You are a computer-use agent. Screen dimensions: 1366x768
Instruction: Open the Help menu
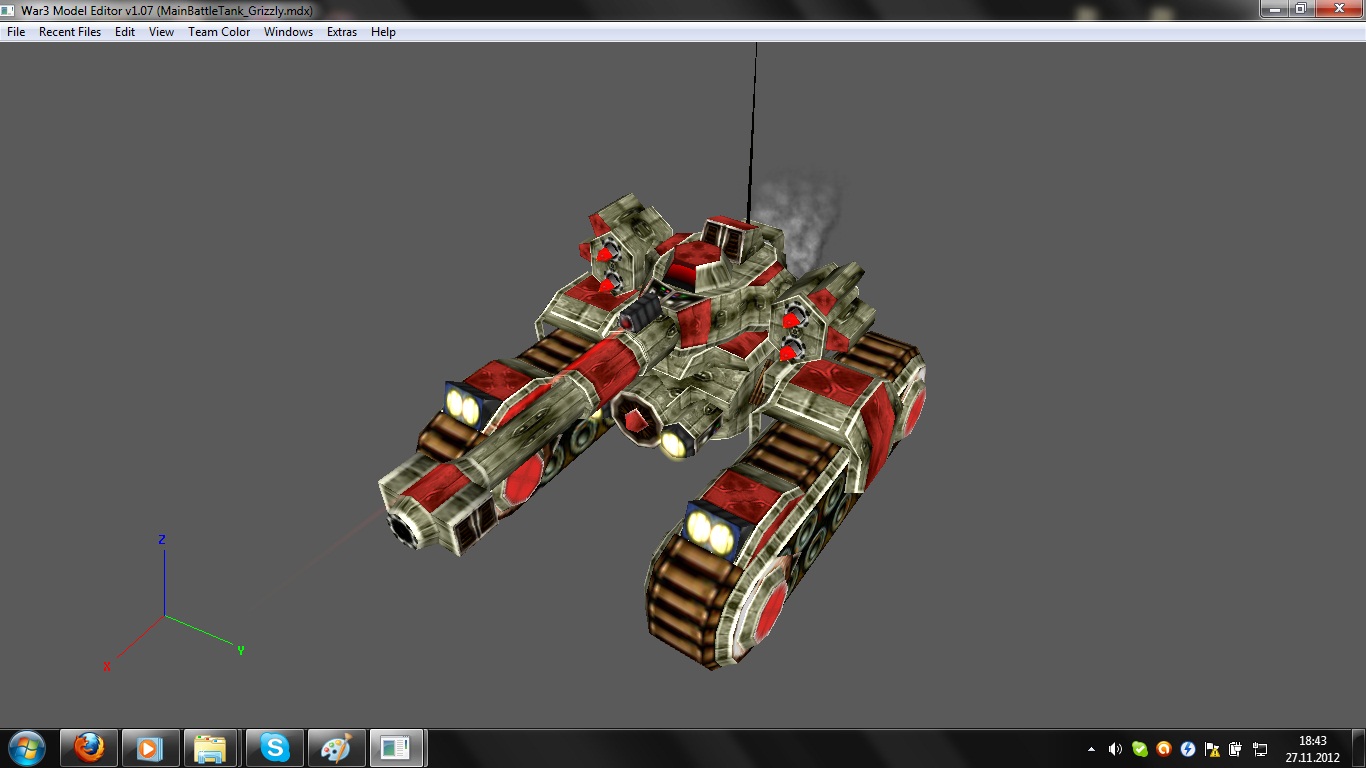(383, 32)
